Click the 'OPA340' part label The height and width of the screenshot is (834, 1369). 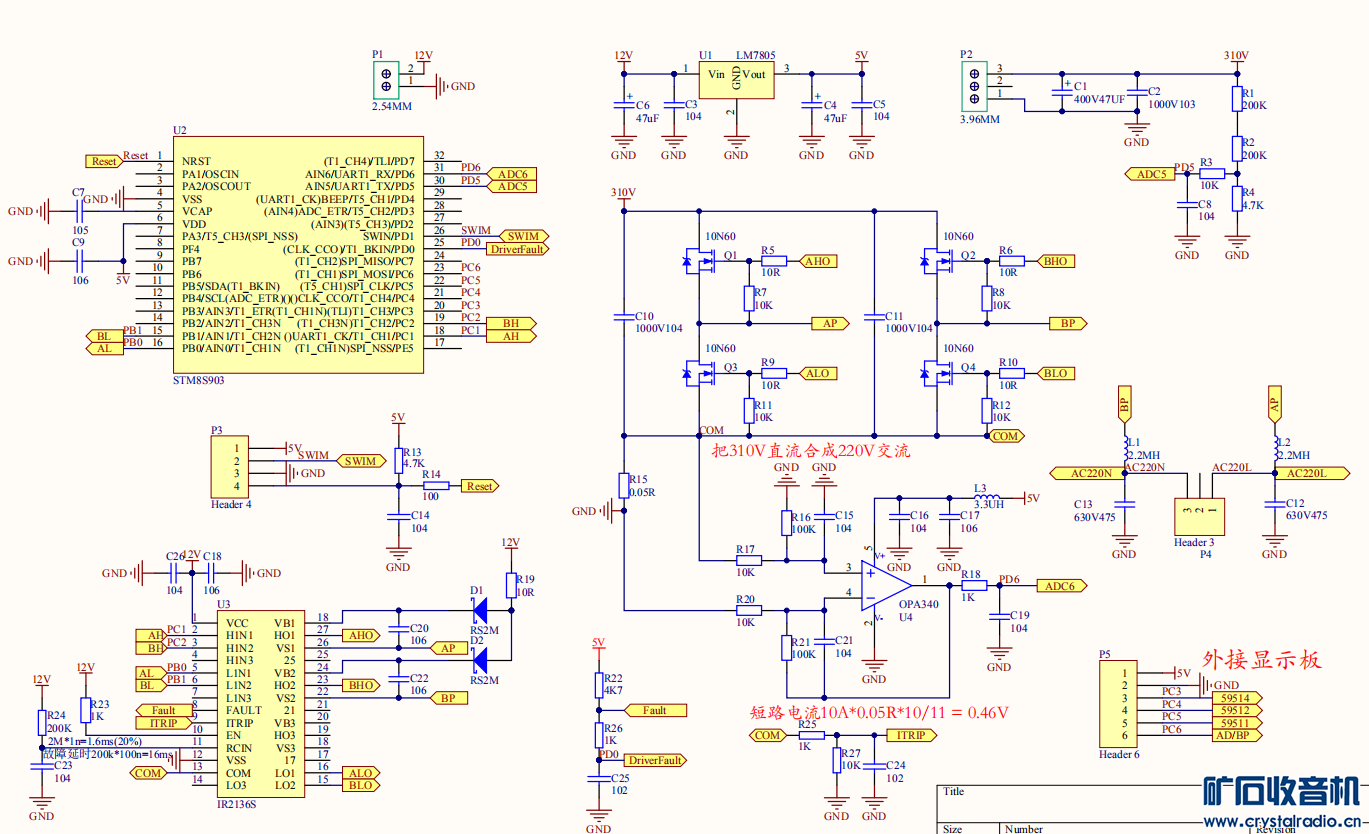click(x=919, y=604)
